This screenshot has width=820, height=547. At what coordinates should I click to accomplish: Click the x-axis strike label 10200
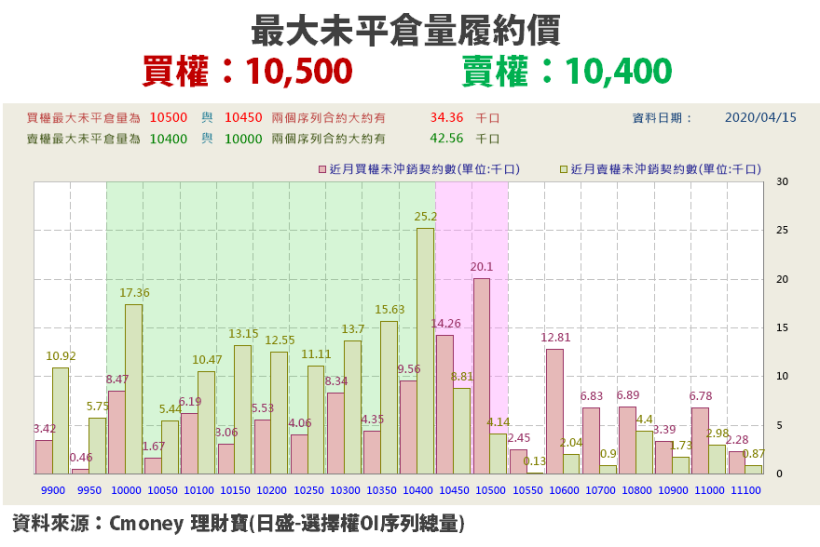pos(272,491)
